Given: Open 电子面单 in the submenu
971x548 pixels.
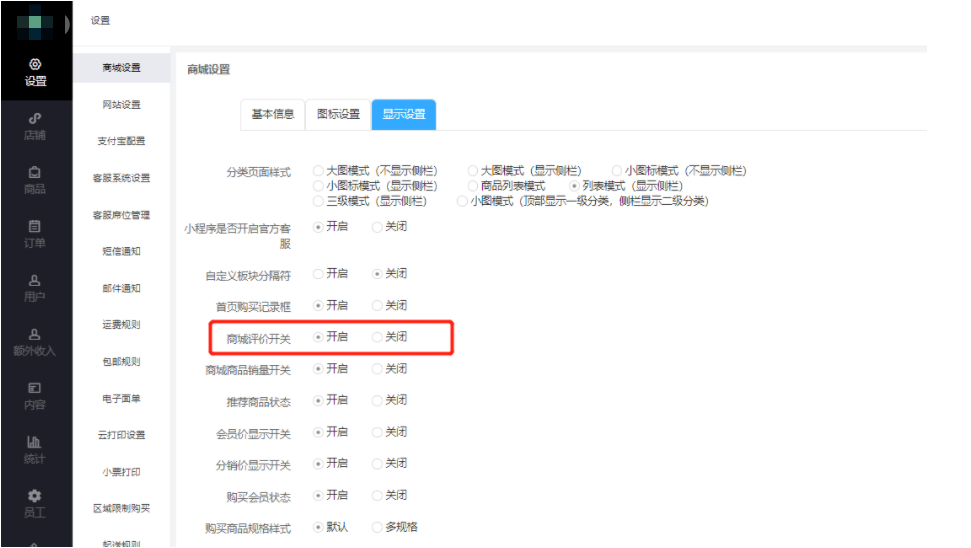Looking at the screenshot, I should [x=121, y=398].
